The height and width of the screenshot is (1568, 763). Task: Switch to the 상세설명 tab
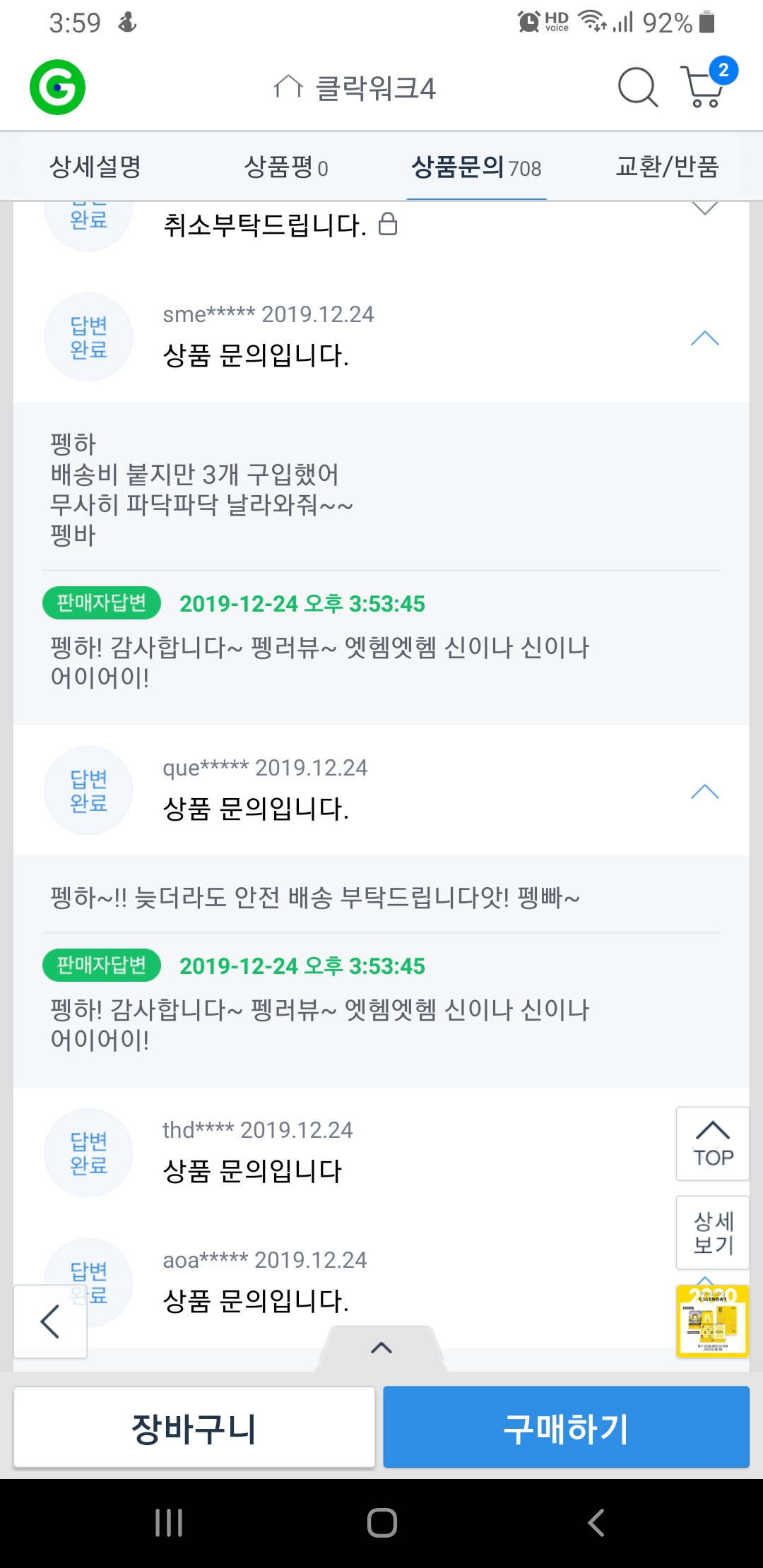click(95, 167)
